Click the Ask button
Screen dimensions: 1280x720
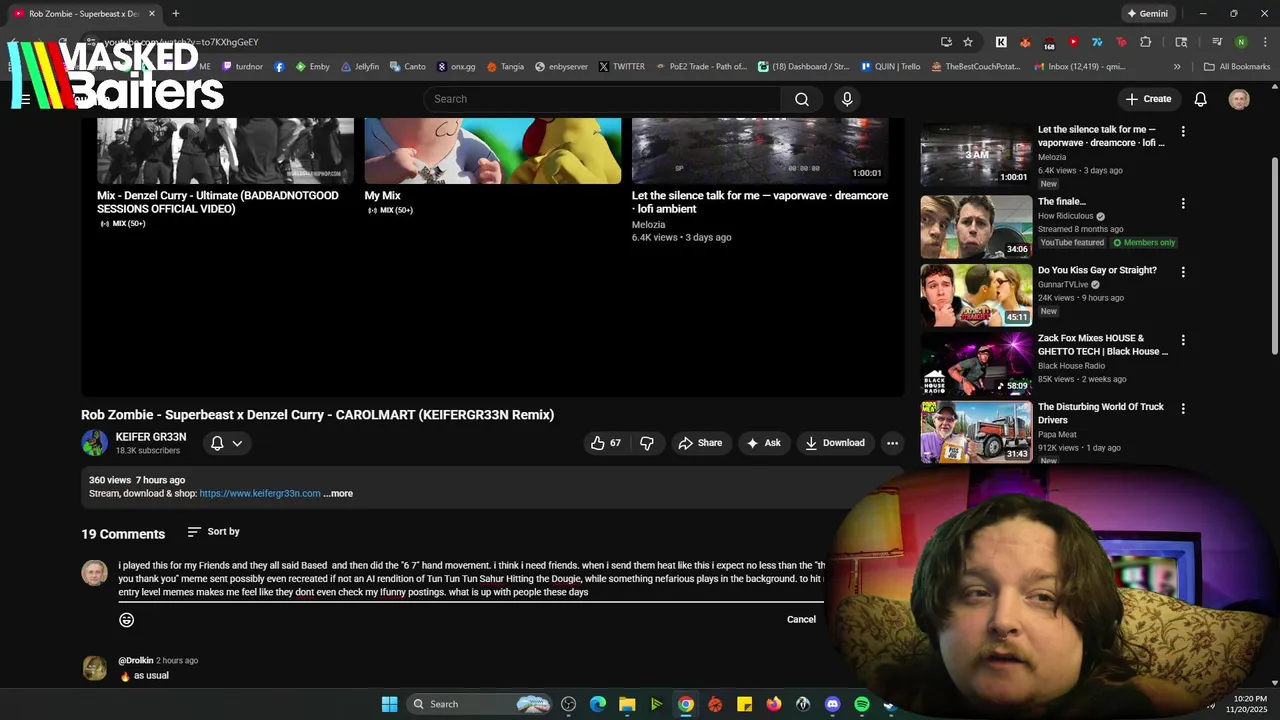(763, 443)
